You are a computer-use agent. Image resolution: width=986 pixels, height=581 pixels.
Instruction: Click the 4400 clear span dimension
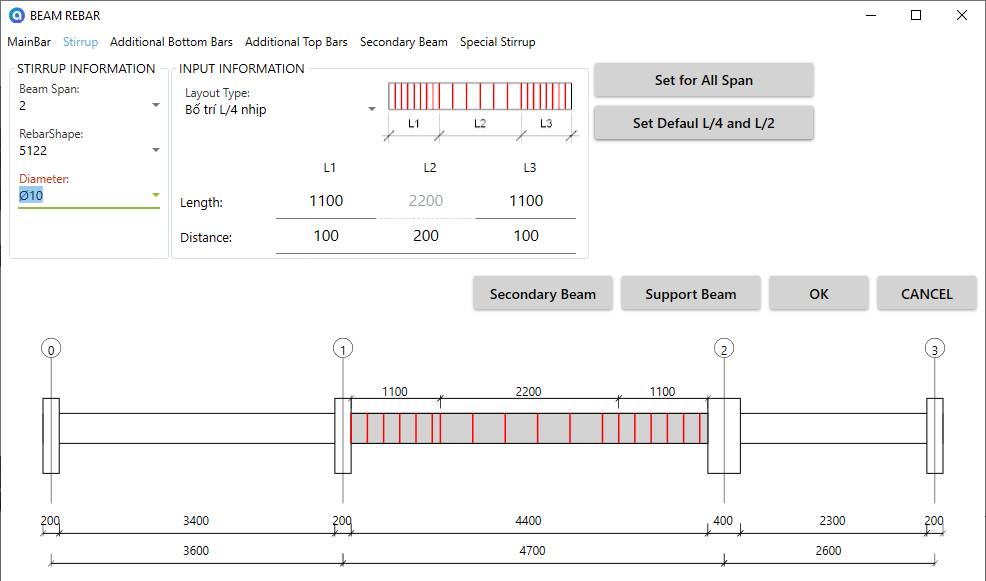coord(528,521)
